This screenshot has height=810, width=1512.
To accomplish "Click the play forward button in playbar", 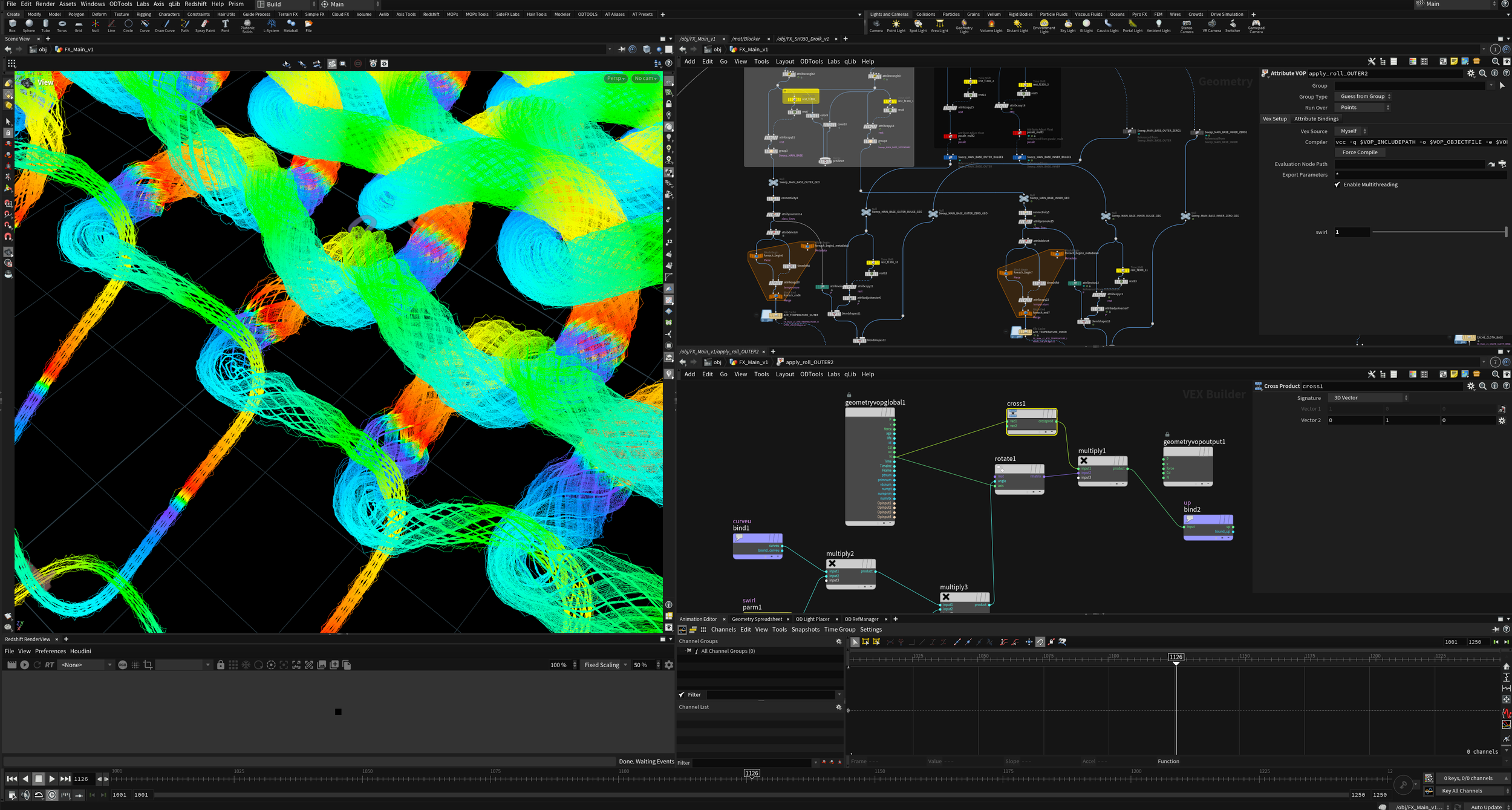I will [51, 779].
